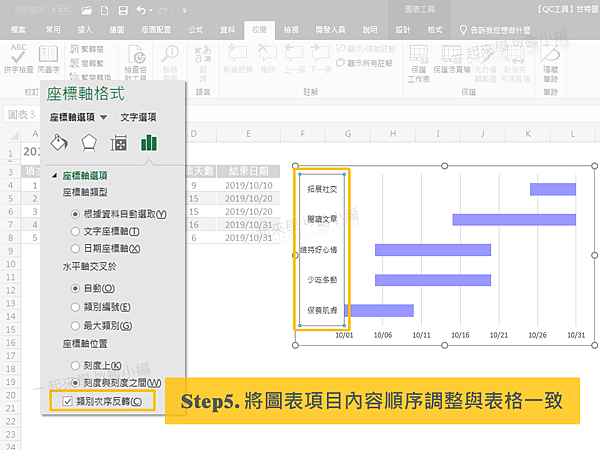The image size is (600, 450).
Task: Click lightbulb 告訴我您想做什麼 search
Action: coord(495,30)
